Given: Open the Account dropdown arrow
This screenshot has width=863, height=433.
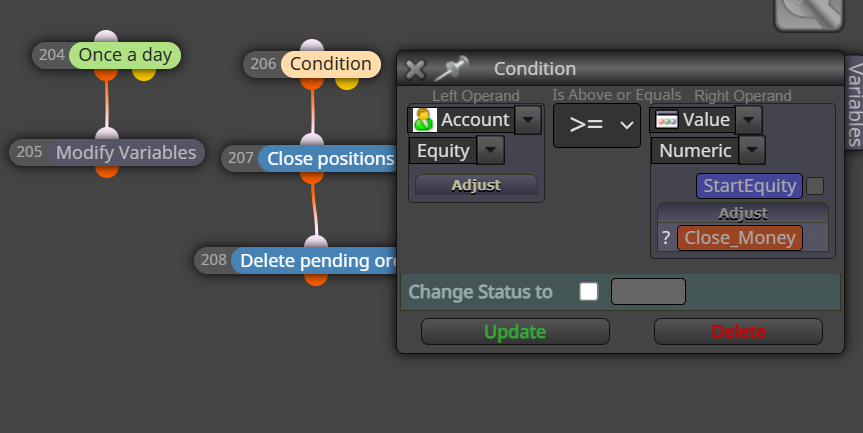Looking at the screenshot, I should [528, 119].
